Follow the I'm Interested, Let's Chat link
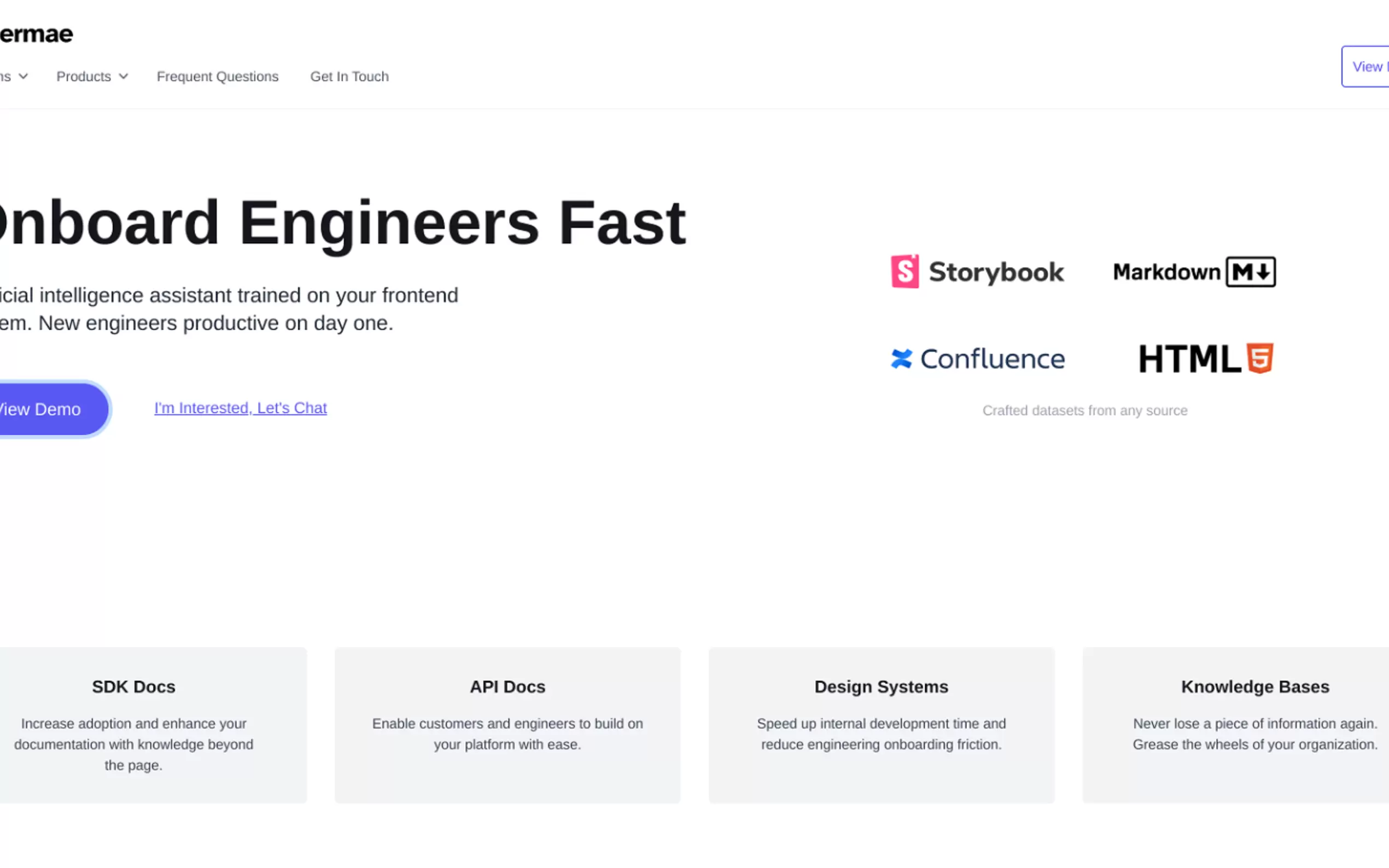 (x=241, y=408)
